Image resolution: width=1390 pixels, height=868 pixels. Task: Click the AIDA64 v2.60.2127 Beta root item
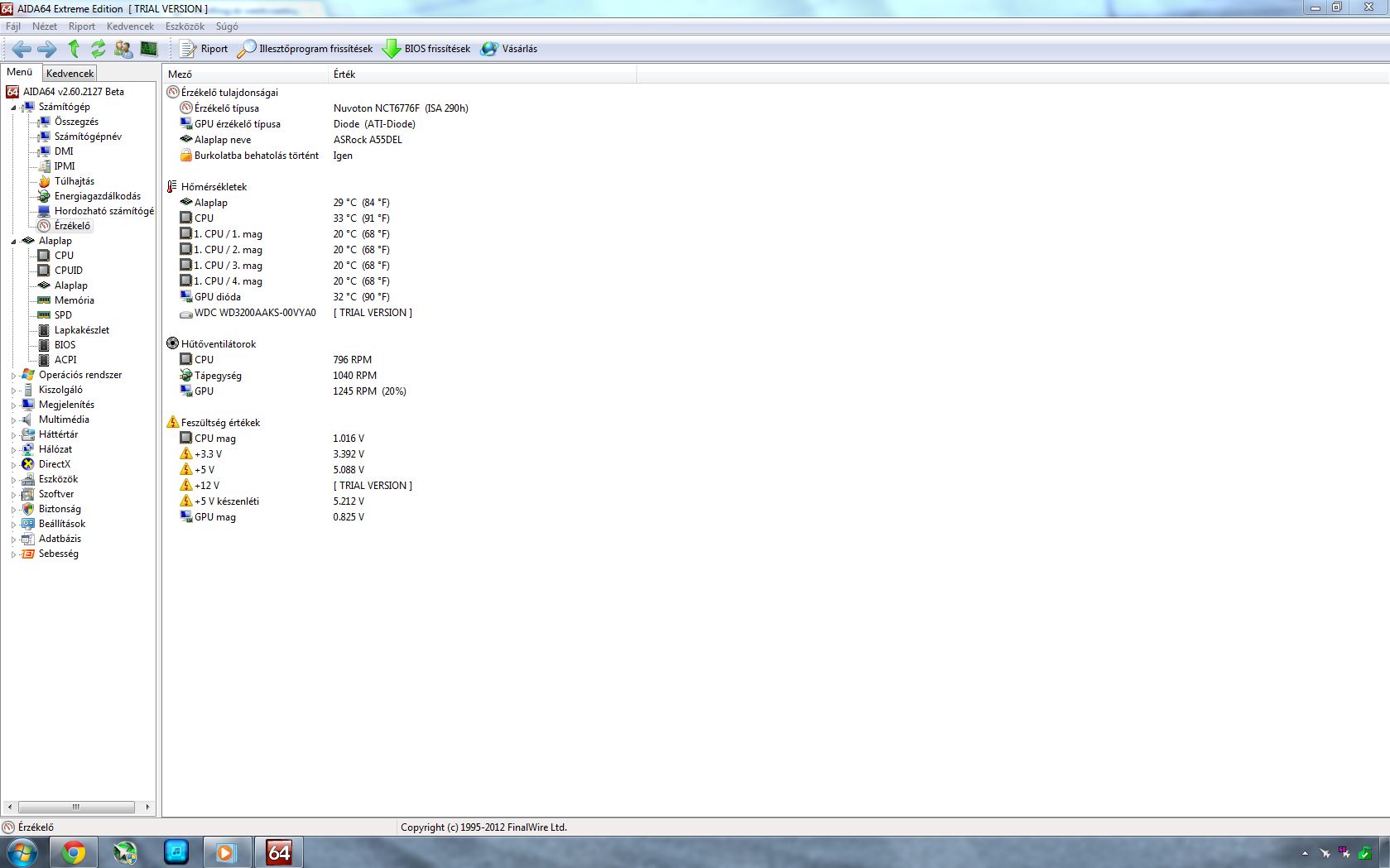74,92
